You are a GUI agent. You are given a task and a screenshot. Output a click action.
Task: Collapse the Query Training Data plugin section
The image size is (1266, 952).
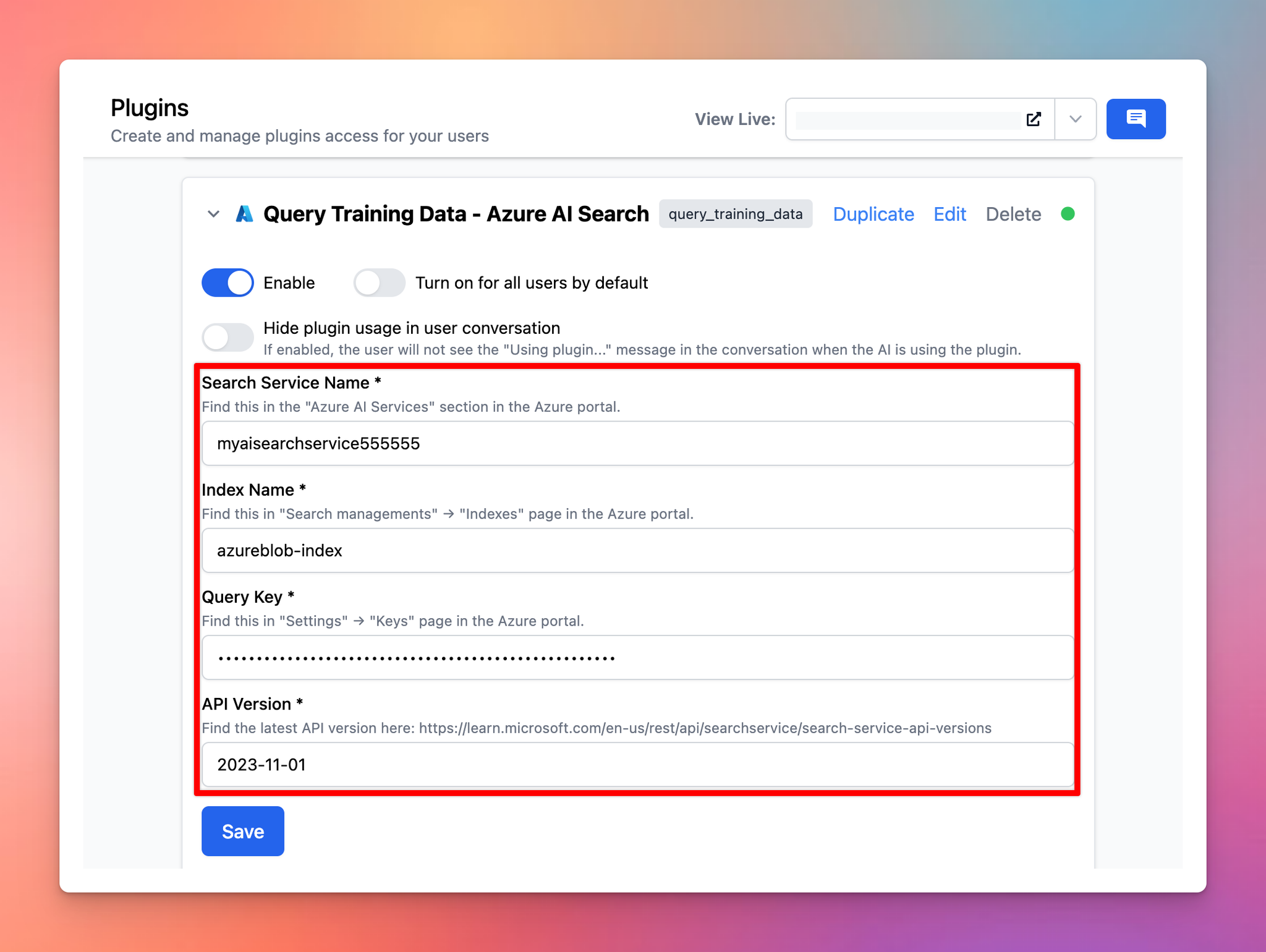pyautogui.click(x=213, y=214)
